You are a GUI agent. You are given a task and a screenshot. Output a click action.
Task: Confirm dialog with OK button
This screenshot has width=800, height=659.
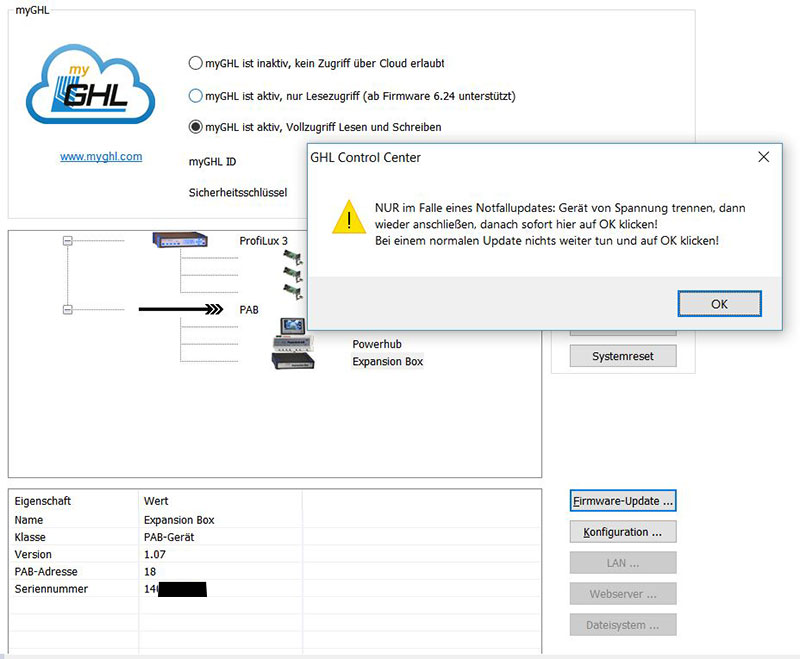(x=719, y=304)
